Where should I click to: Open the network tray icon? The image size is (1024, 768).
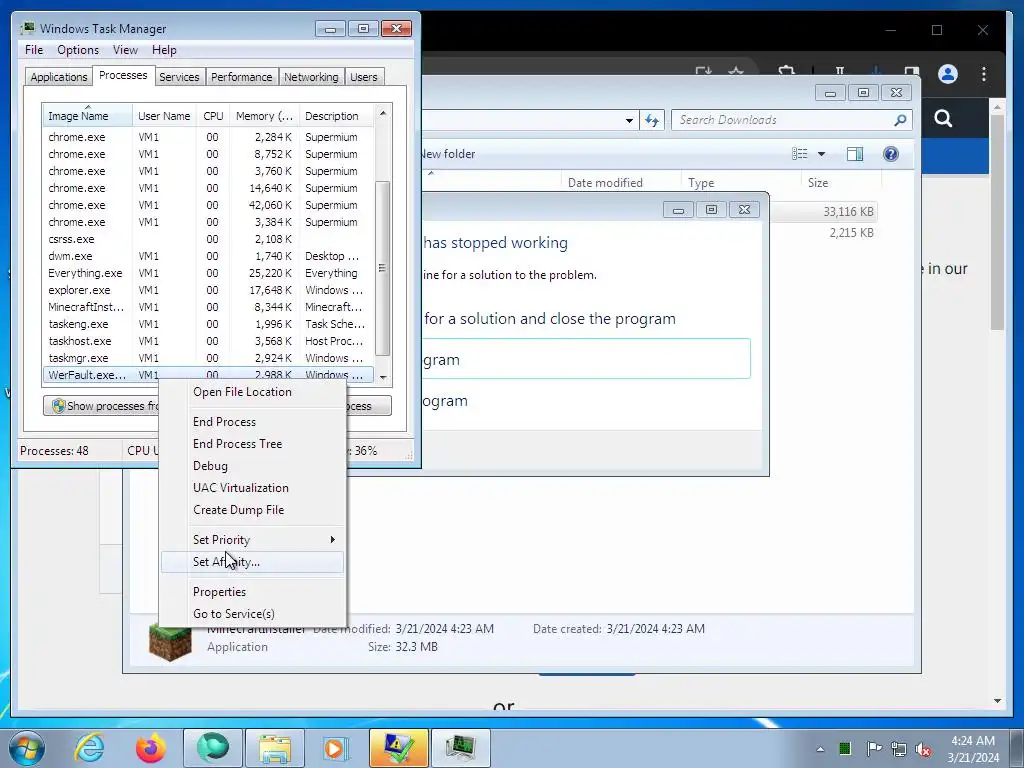899,749
